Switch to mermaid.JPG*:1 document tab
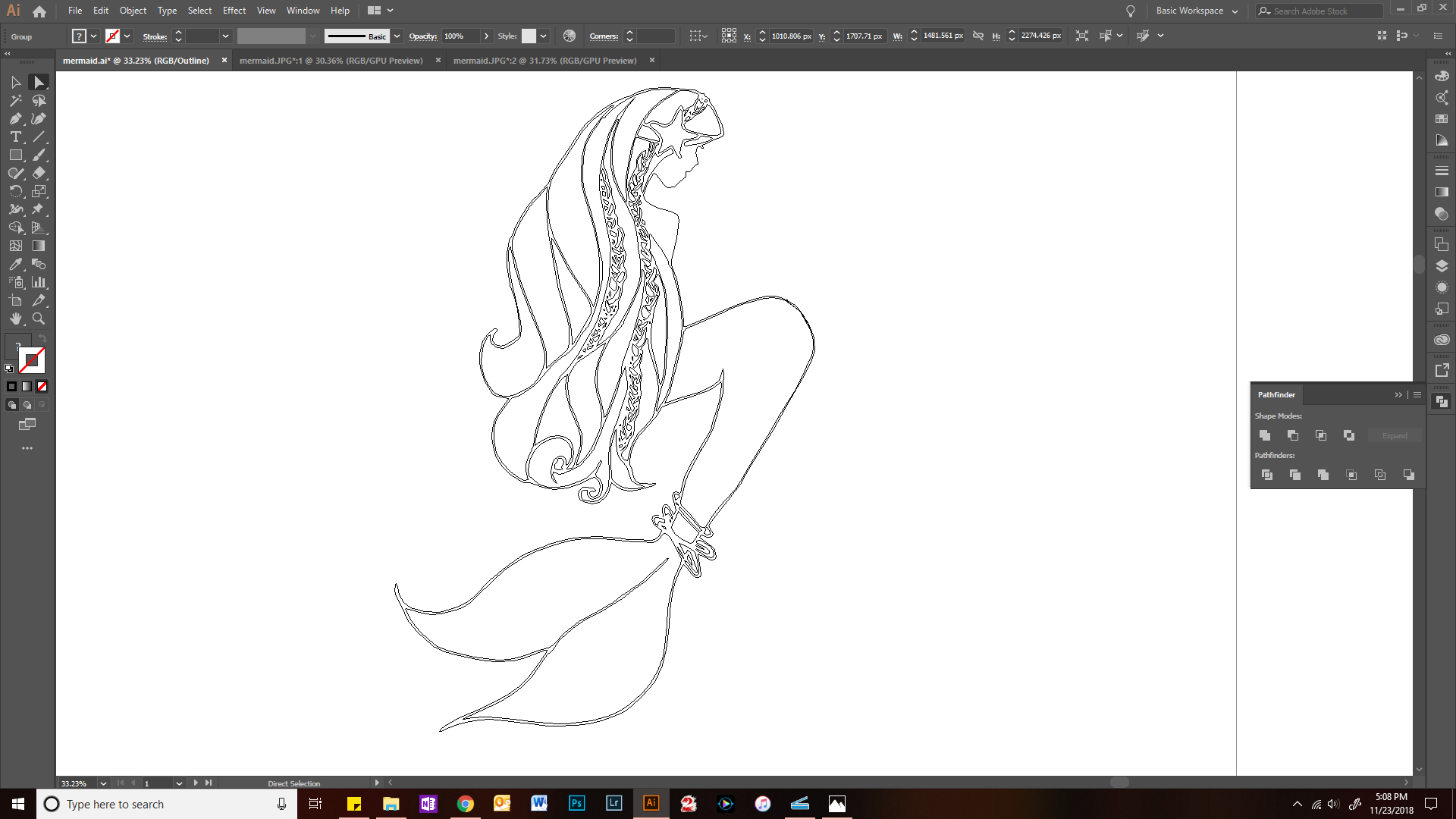The width and height of the screenshot is (1456, 819). pos(331,61)
